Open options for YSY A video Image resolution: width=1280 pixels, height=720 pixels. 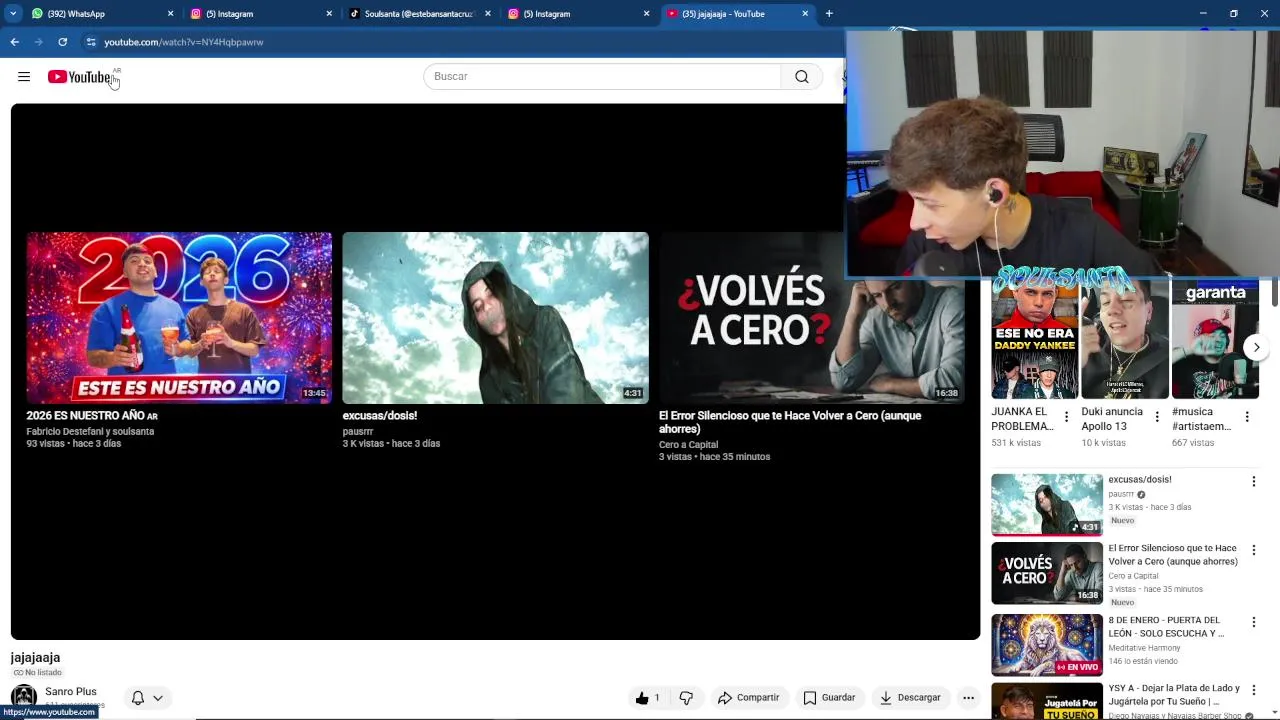(x=1253, y=690)
